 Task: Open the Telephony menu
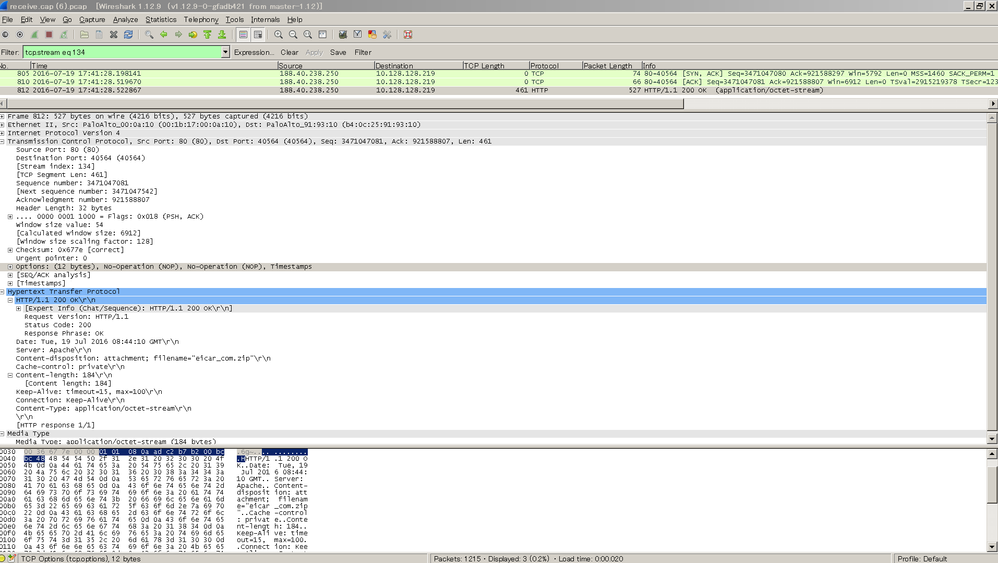coord(200,19)
